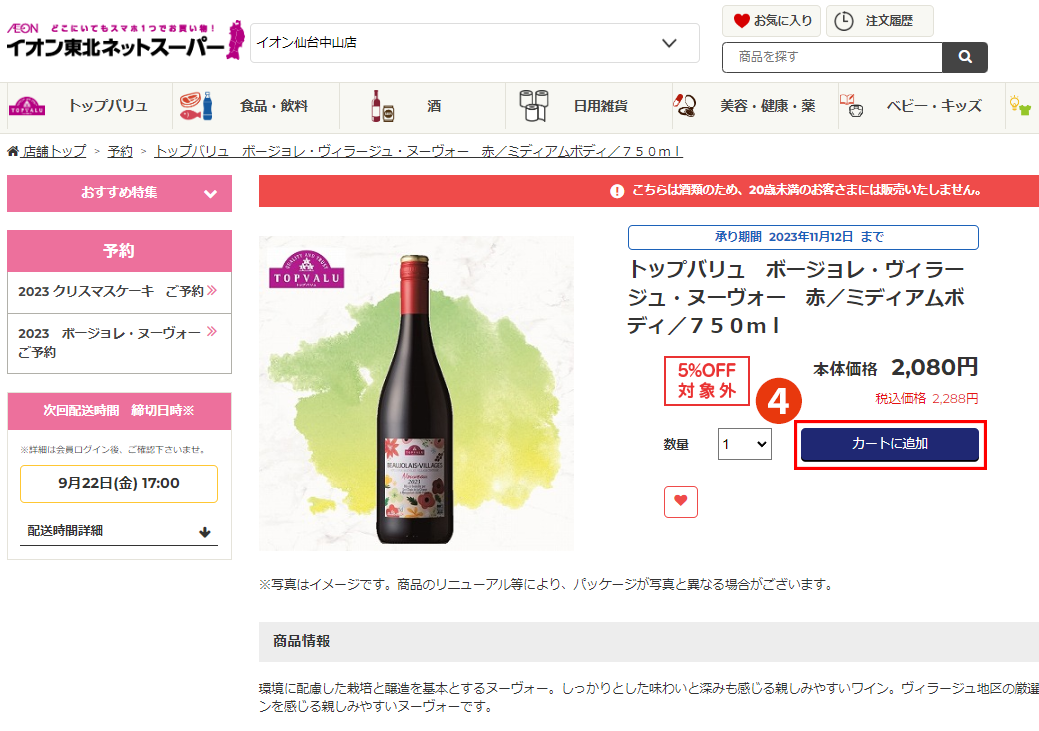Open the お気に入り favorites heart button
This screenshot has height=731, width=1039.
click(771, 21)
